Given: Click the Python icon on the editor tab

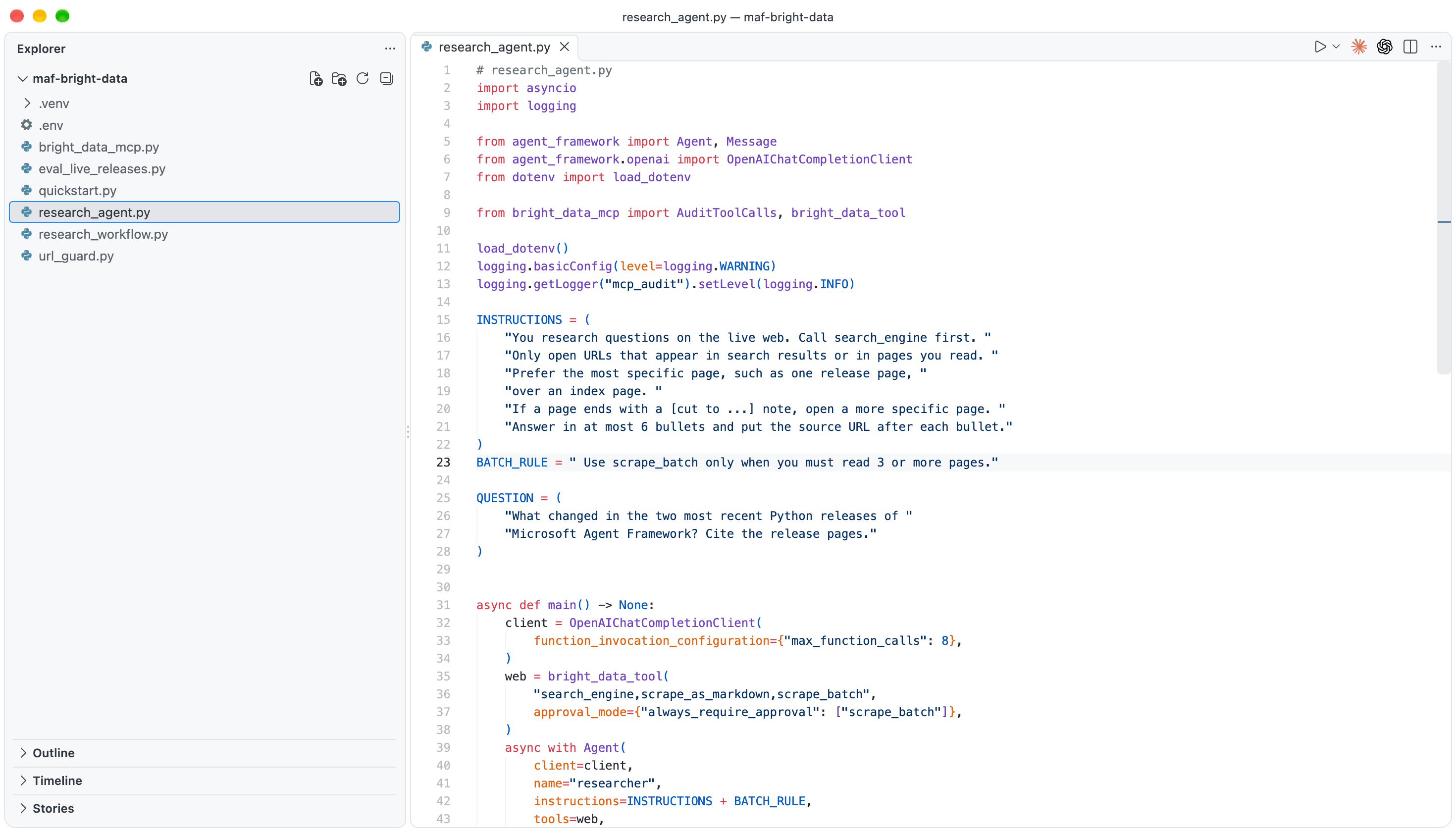Looking at the screenshot, I should [426, 47].
